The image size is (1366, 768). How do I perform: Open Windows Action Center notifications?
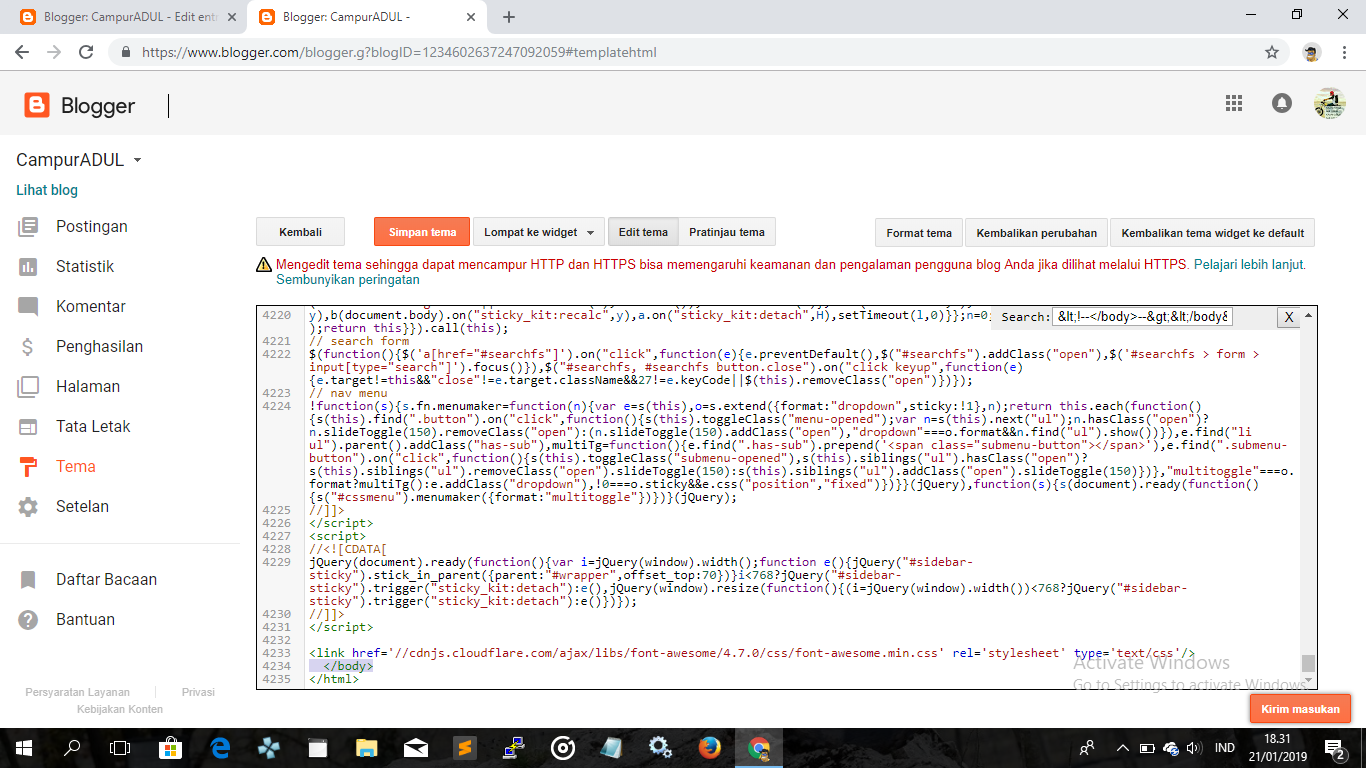pyautogui.click(x=1335, y=748)
